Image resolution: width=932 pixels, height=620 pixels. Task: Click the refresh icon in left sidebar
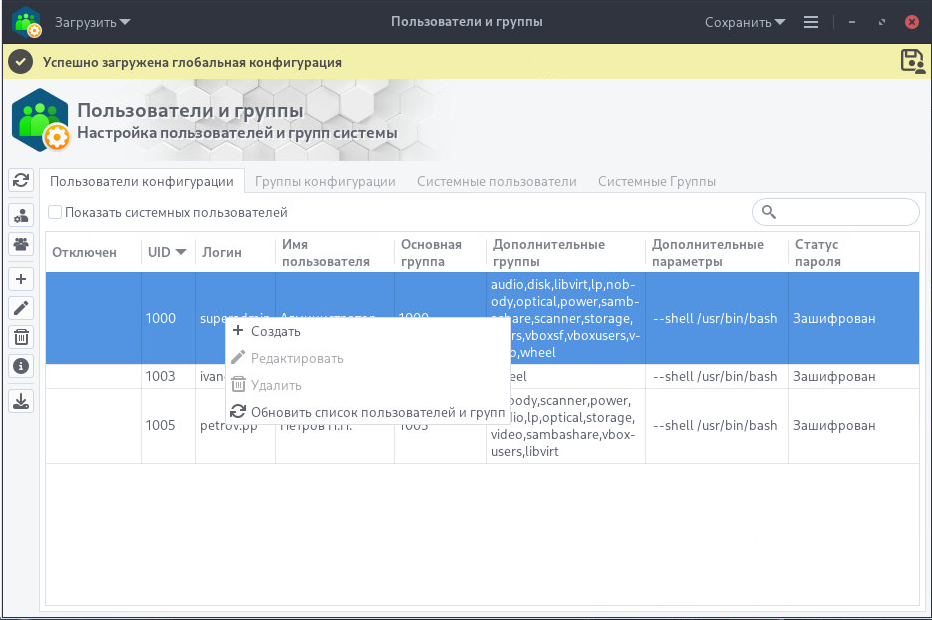pyautogui.click(x=21, y=180)
